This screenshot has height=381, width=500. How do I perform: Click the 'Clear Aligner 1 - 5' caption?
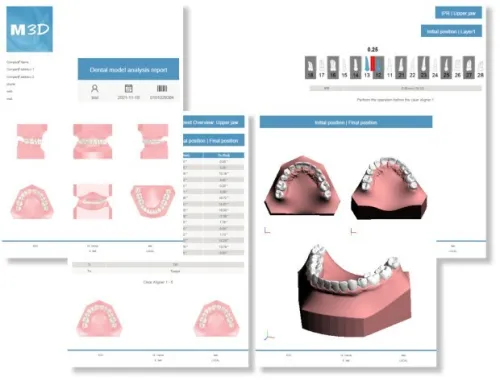[x=158, y=282]
